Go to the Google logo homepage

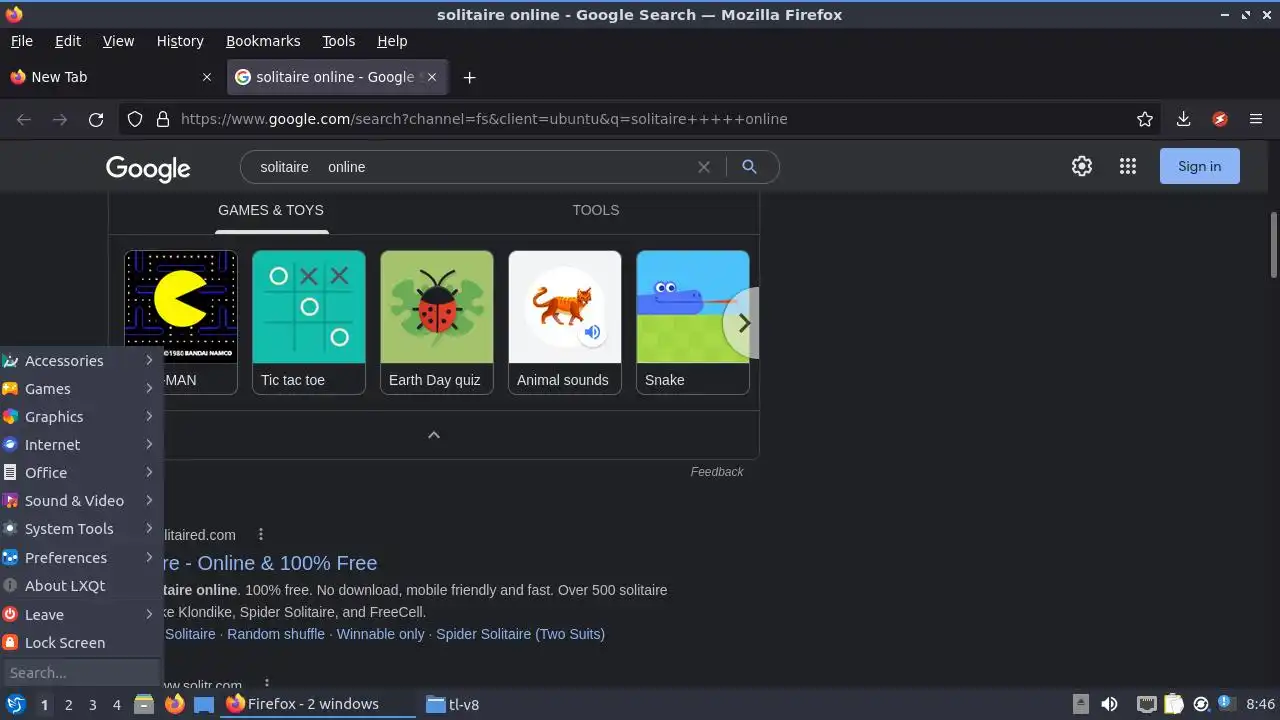148,168
